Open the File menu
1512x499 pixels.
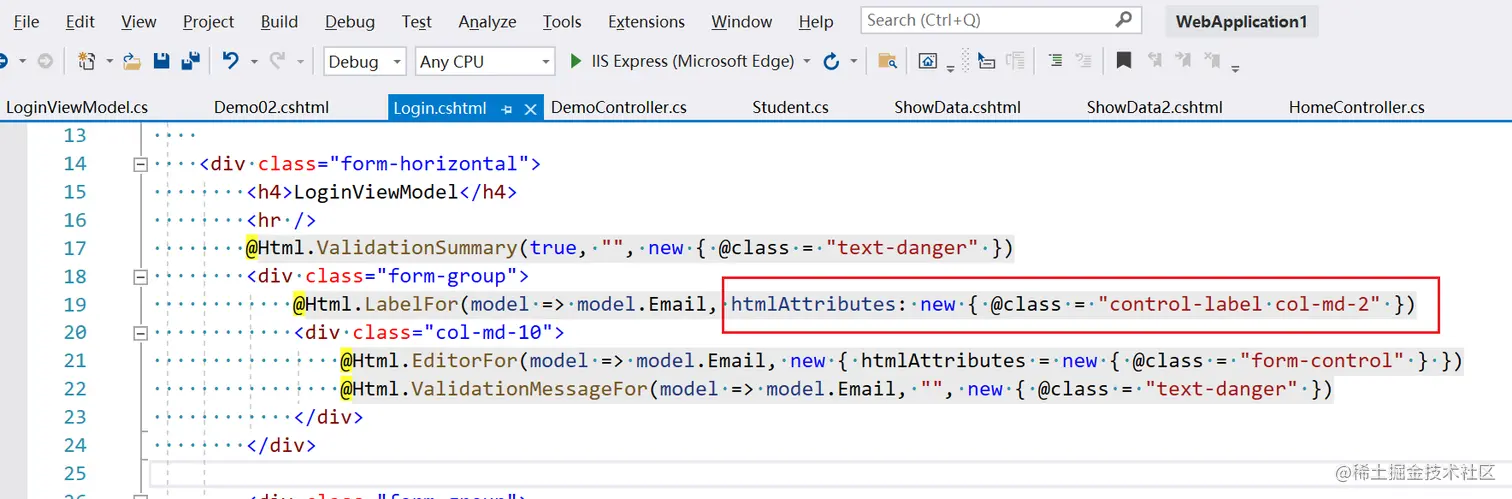point(27,21)
